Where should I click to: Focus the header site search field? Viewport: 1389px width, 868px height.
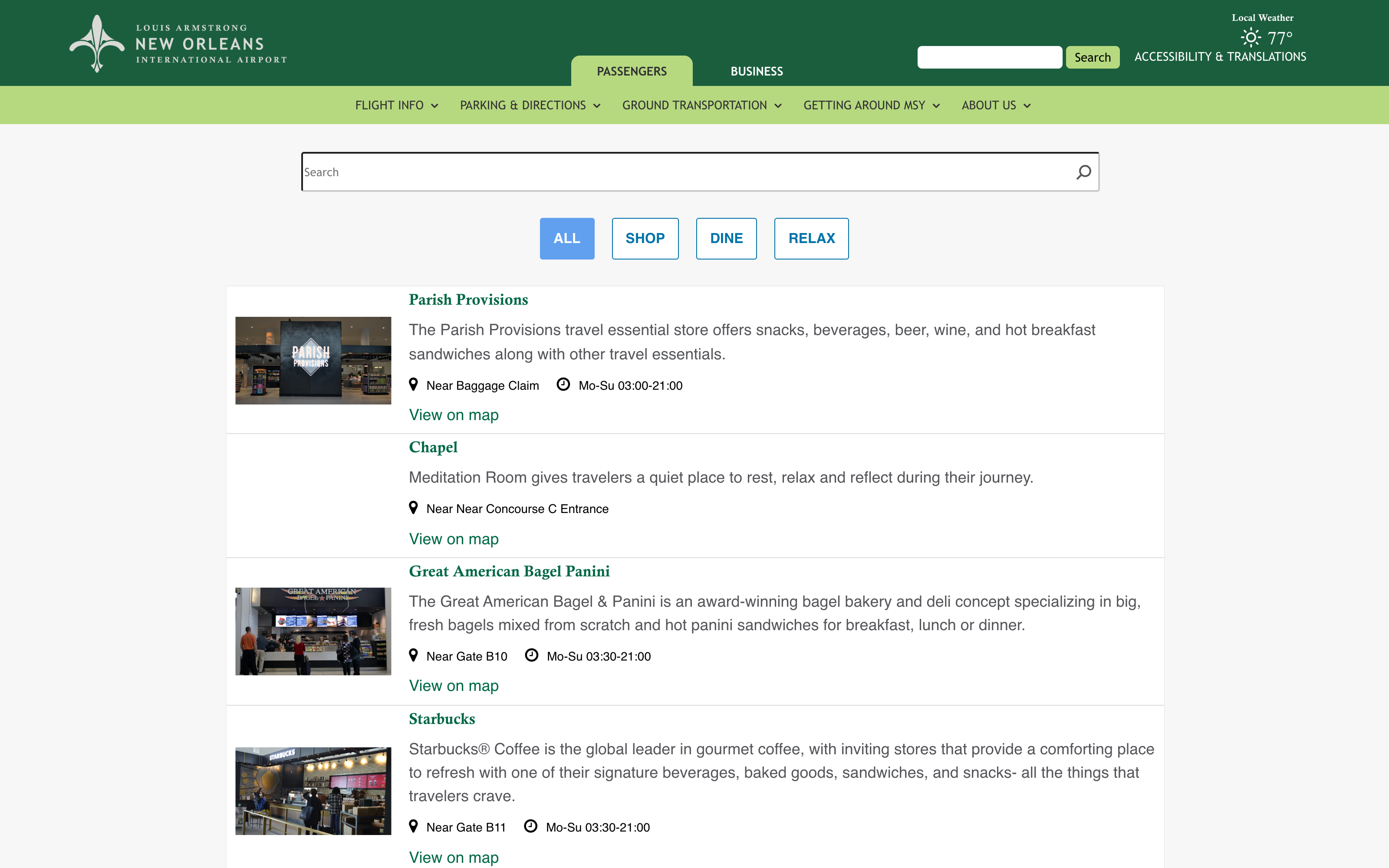[x=990, y=57]
